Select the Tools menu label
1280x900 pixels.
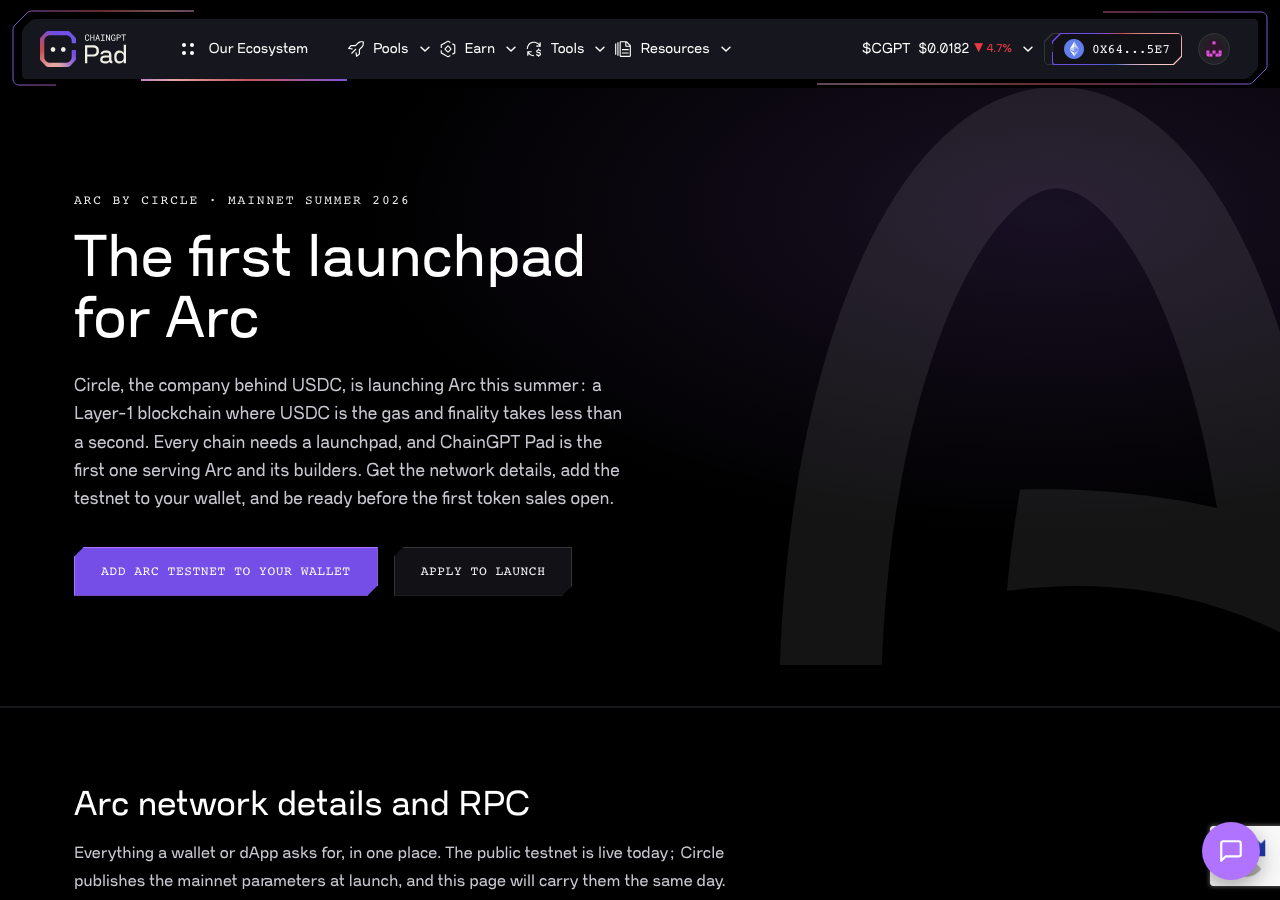[568, 48]
